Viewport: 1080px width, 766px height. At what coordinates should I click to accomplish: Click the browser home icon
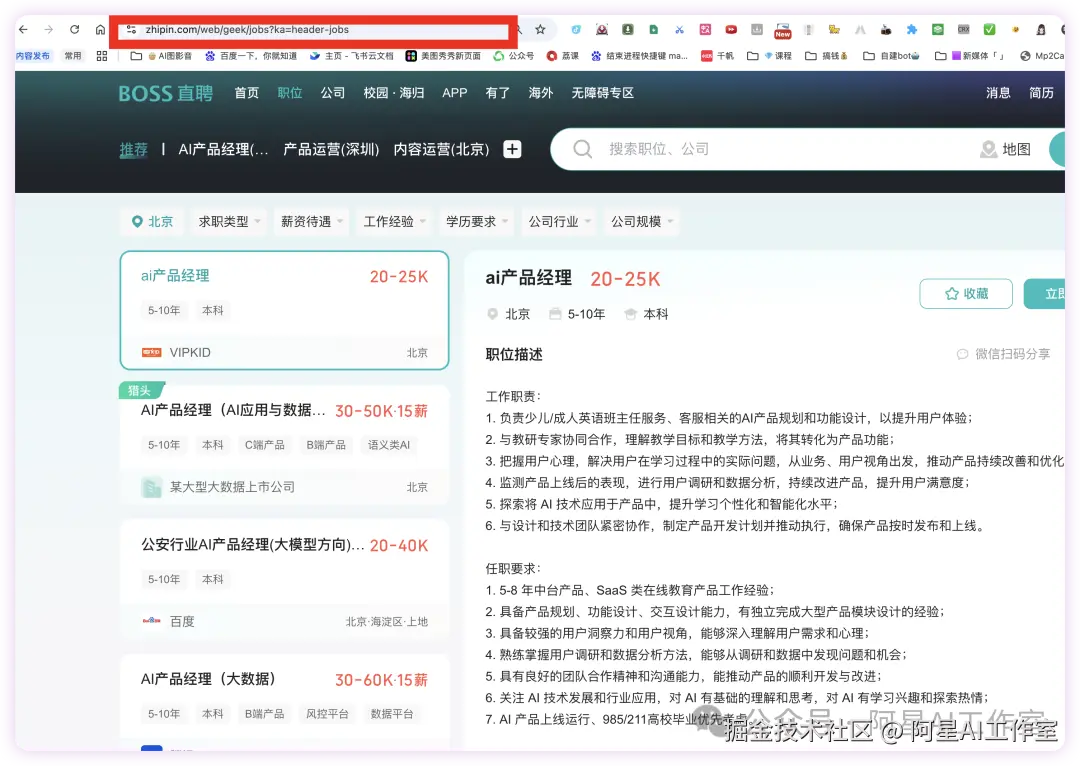99,29
